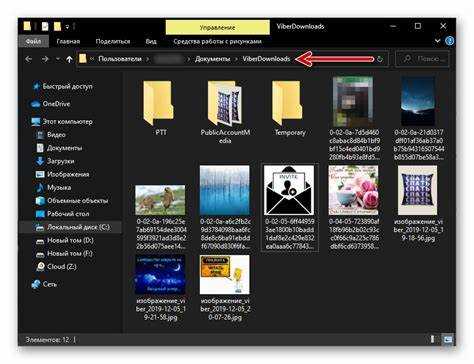This screenshot has height=364, width=474.
Task: Click ViberDownloads in the address bar
Action: tap(266, 59)
